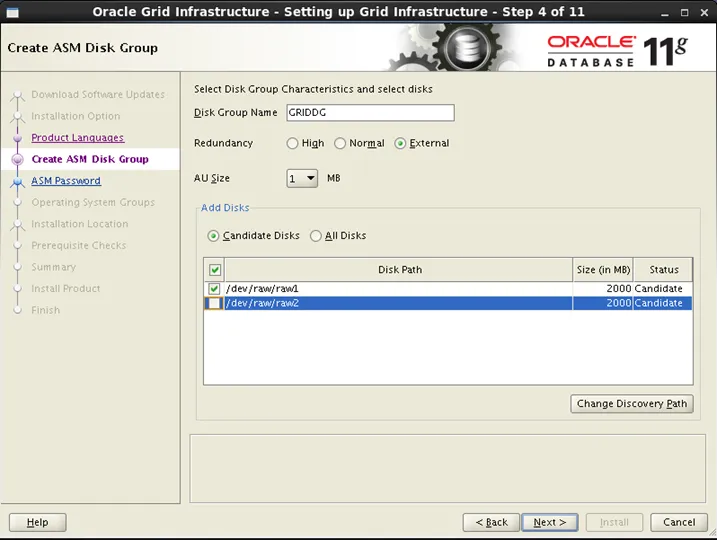Click the window menu icon in title bar
Image resolution: width=717 pixels, height=540 pixels.
point(12,12)
